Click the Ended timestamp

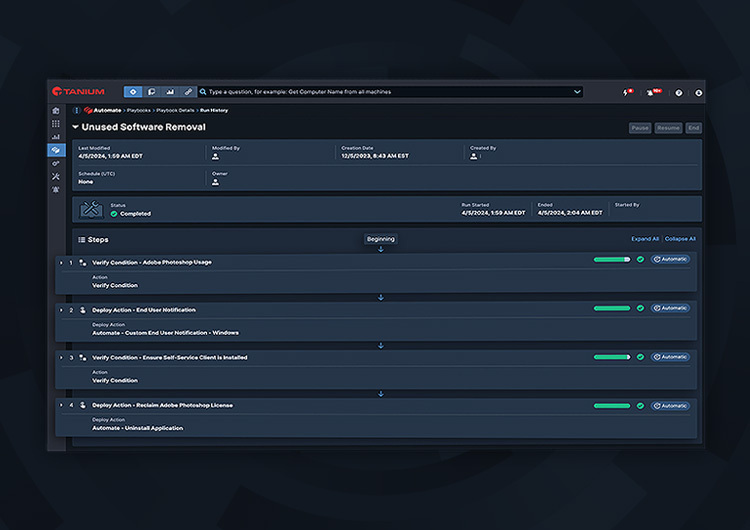570,213
